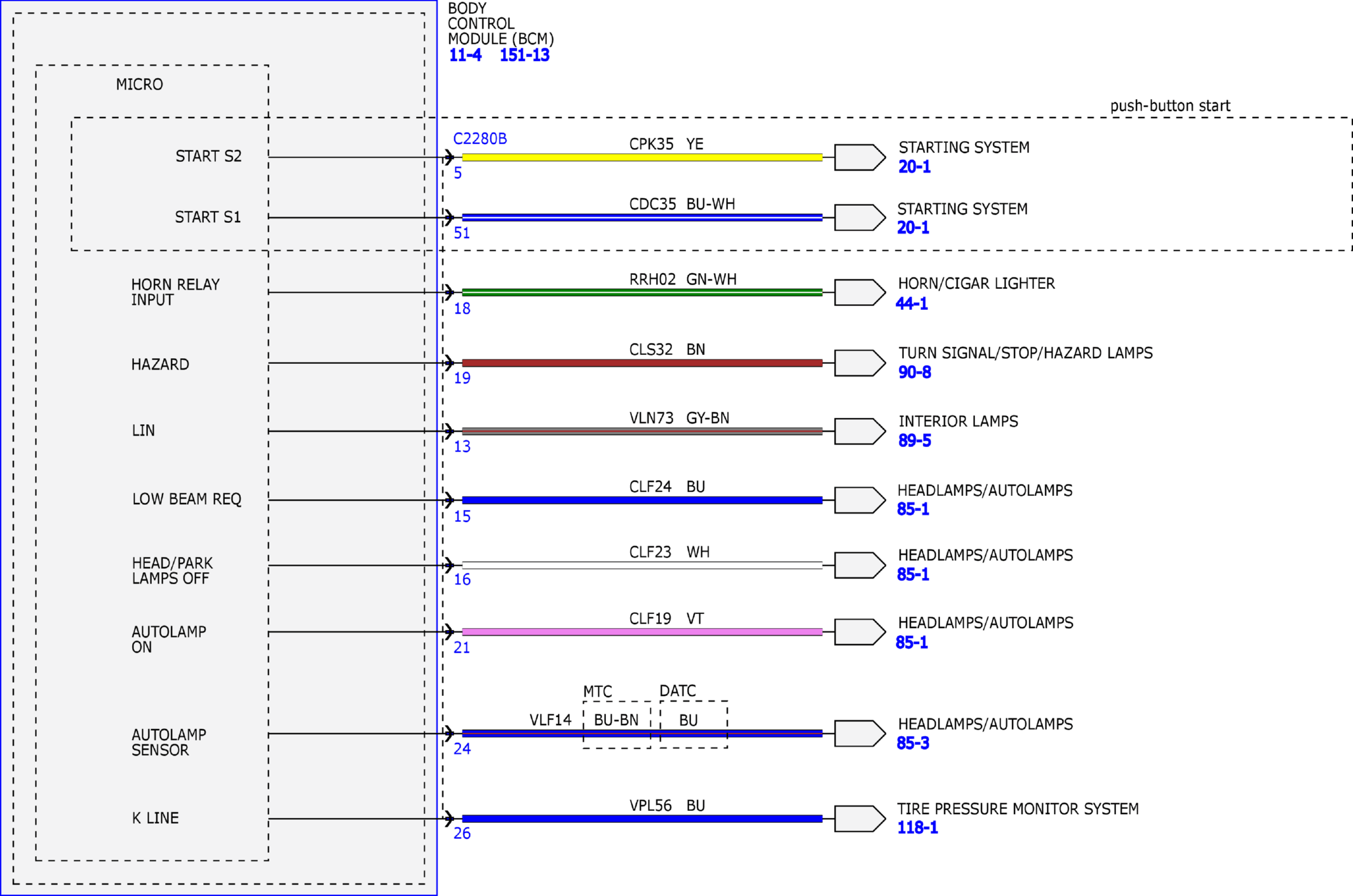1353x896 pixels.
Task: Click the K LINE label
Action: (x=155, y=818)
